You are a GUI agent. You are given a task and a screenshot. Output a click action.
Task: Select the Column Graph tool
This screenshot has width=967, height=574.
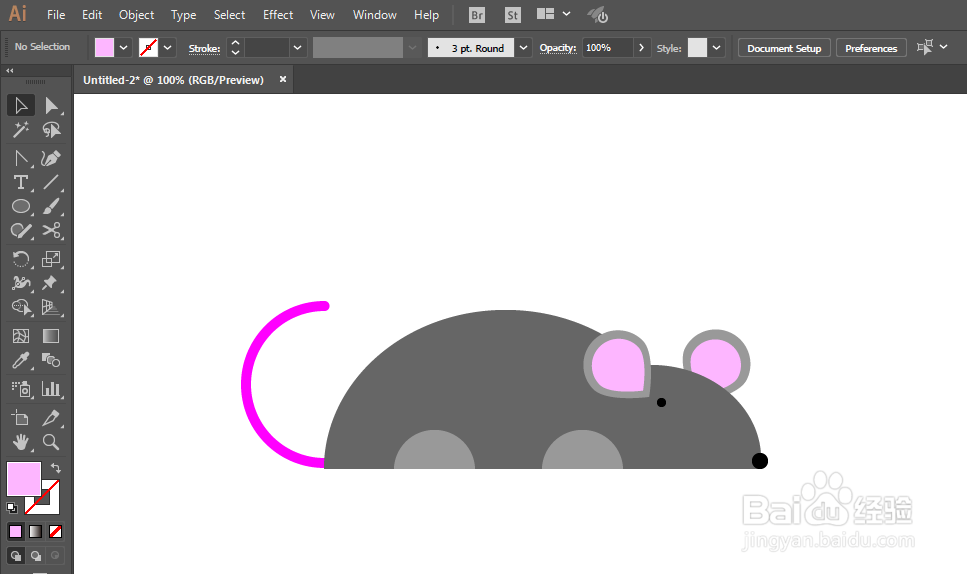click(51, 389)
